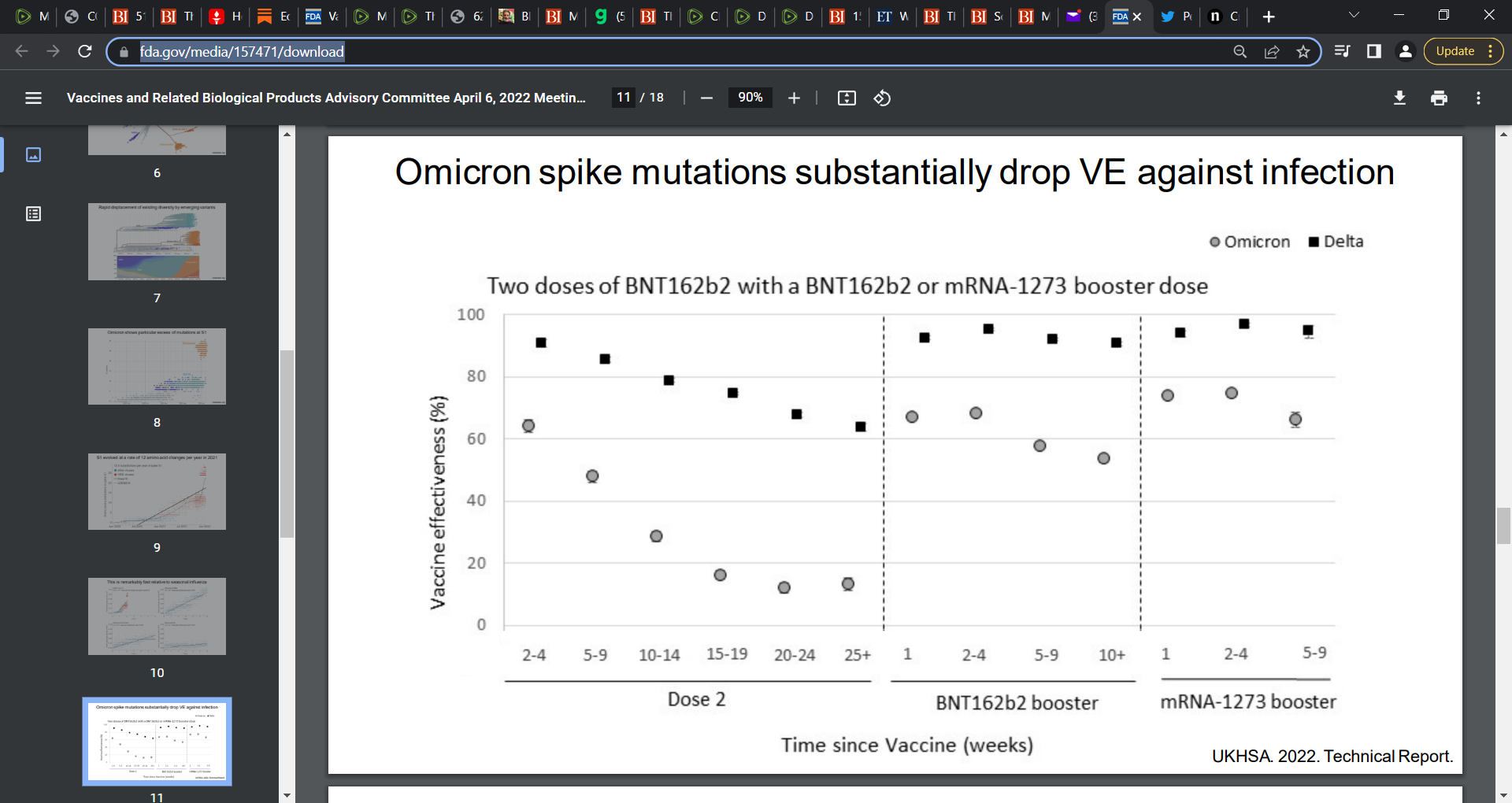1512x803 pixels.
Task: Select highlighted page 11 thumbnail
Action: 157,742
